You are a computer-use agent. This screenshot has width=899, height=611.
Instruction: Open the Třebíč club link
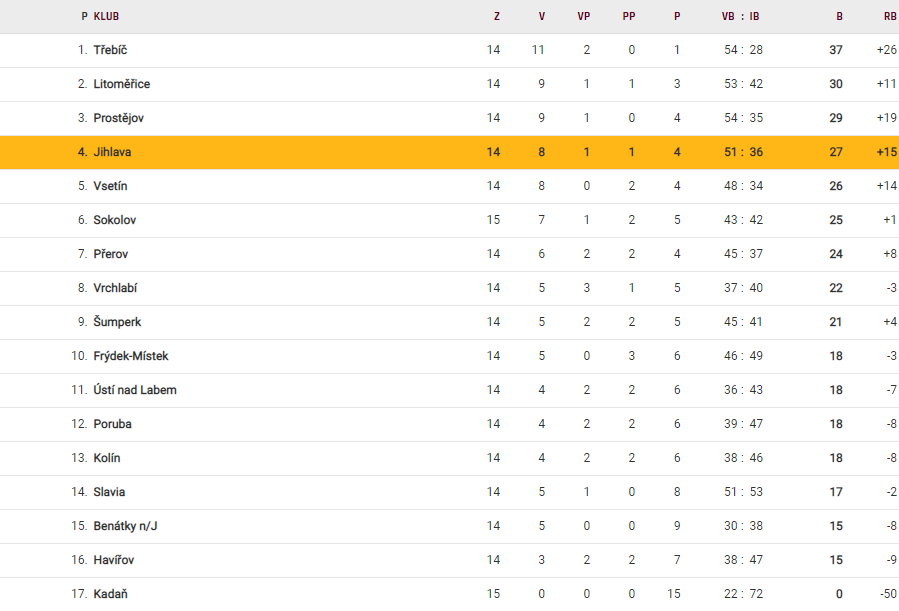point(110,50)
